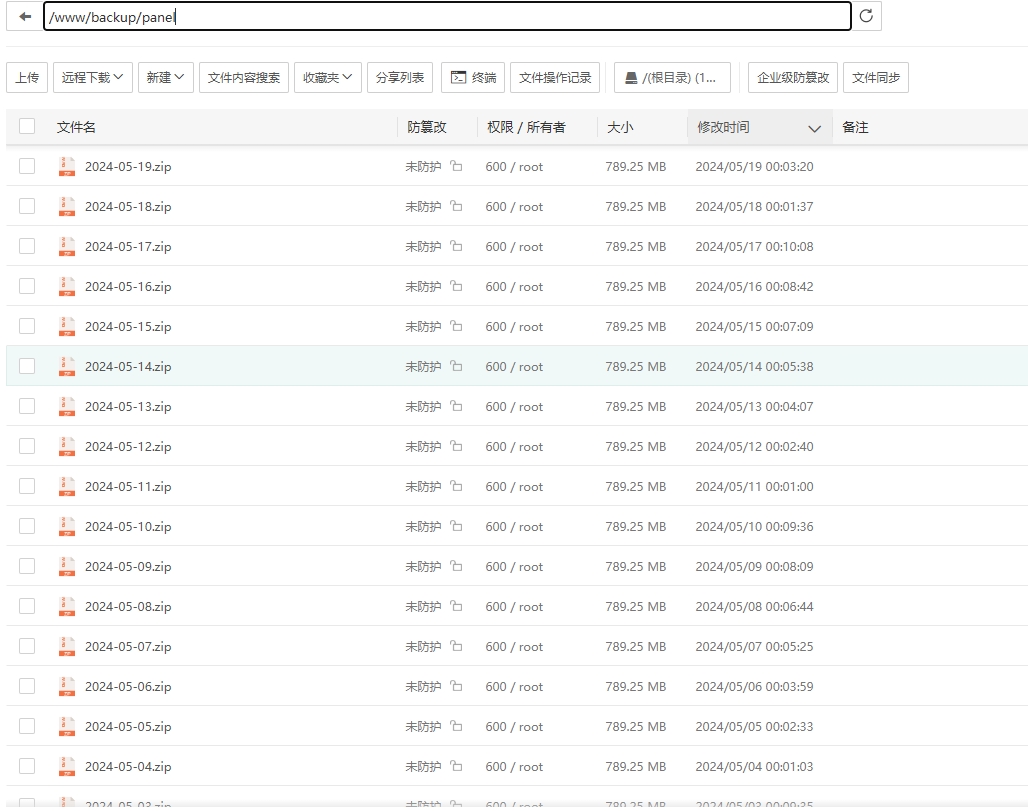This screenshot has height=811, width=1028.
Task: Click the zip icon for 2024-05-07.zip
Action: [67, 646]
